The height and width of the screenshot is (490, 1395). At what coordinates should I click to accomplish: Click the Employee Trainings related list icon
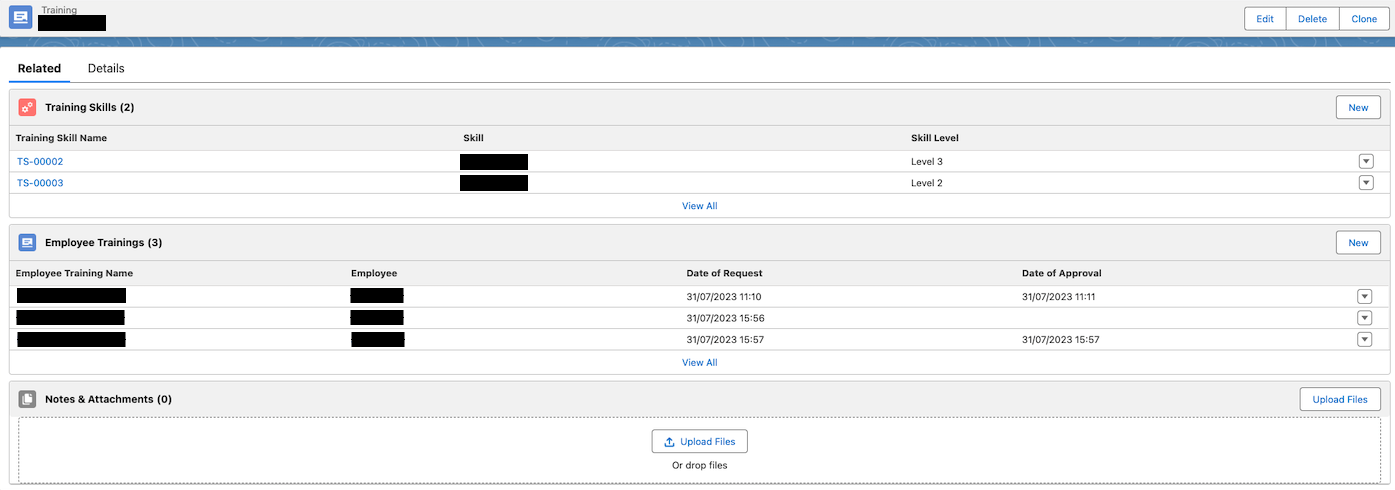click(27, 242)
